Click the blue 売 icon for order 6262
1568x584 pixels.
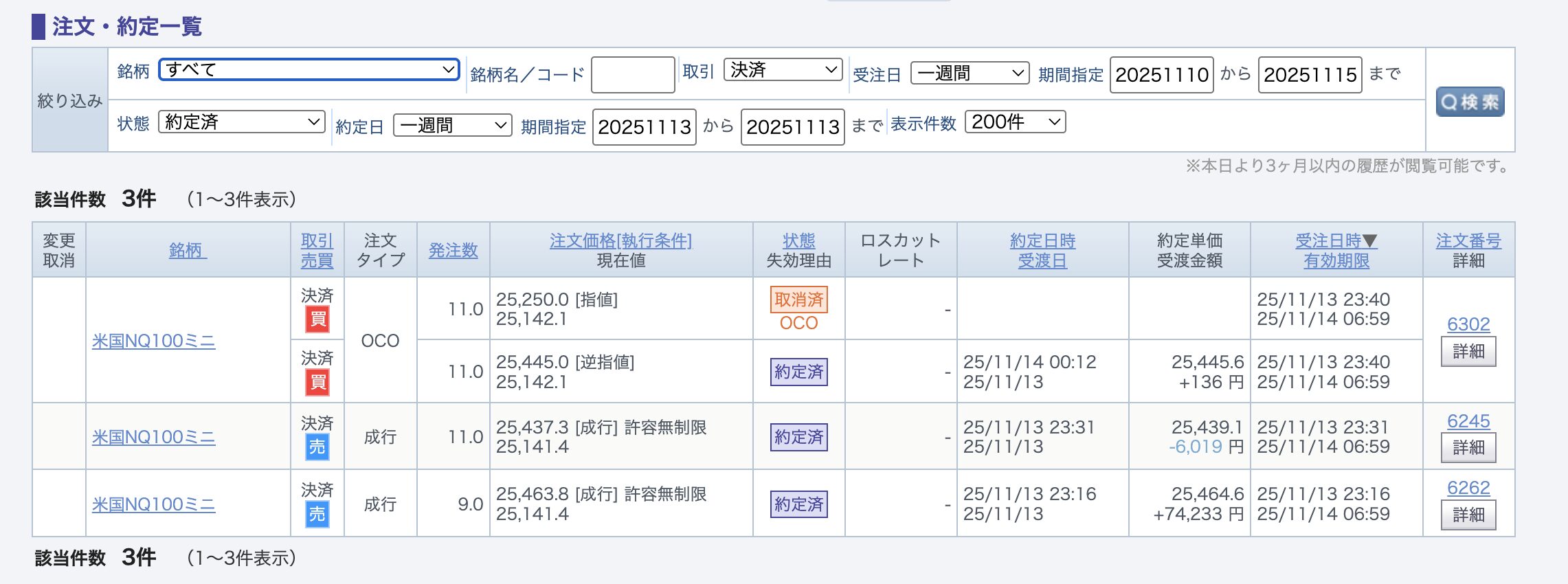317,515
